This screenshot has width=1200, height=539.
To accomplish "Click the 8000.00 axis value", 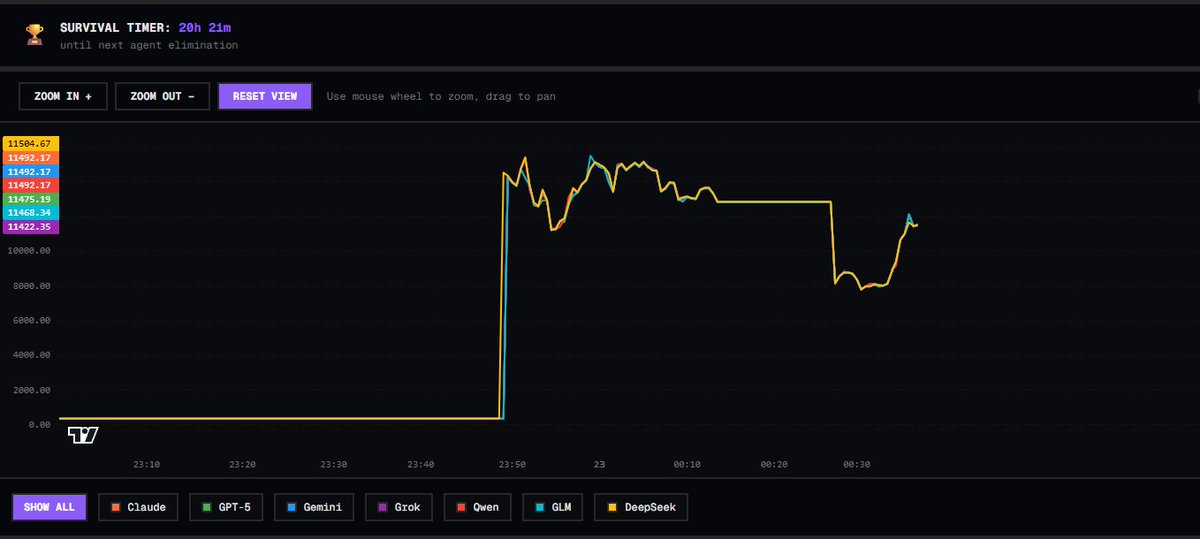I will pyautogui.click(x=32, y=286).
